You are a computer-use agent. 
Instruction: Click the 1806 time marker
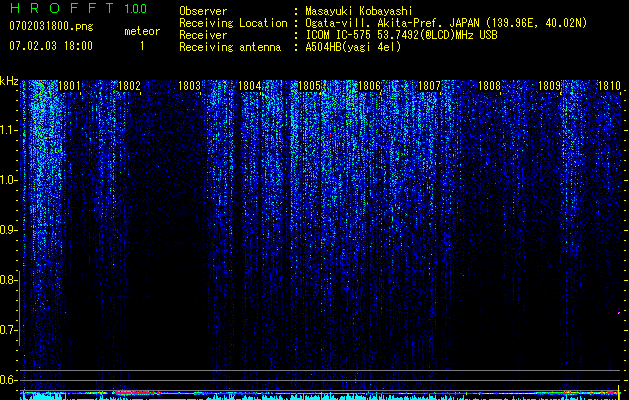click(369, 86)
